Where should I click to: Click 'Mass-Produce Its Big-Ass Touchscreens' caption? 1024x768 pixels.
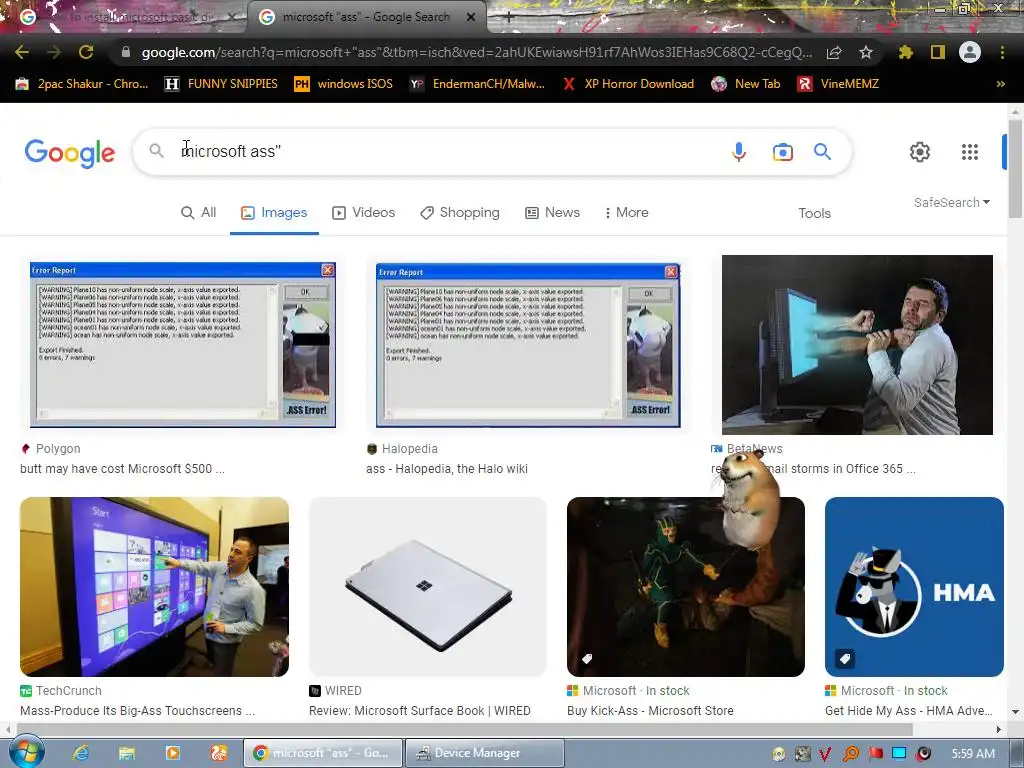[x=137, y=711]
